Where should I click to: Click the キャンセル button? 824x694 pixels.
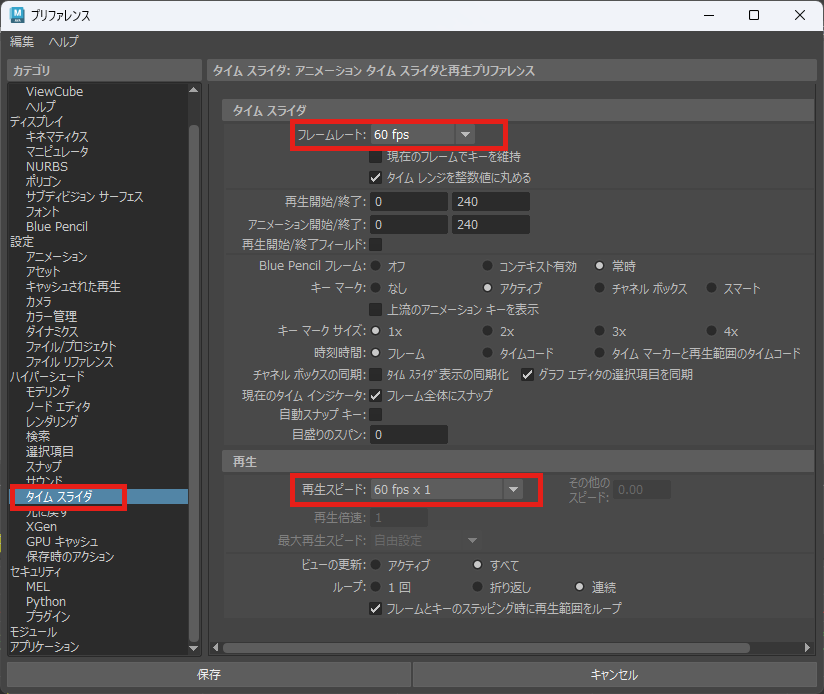614,675
